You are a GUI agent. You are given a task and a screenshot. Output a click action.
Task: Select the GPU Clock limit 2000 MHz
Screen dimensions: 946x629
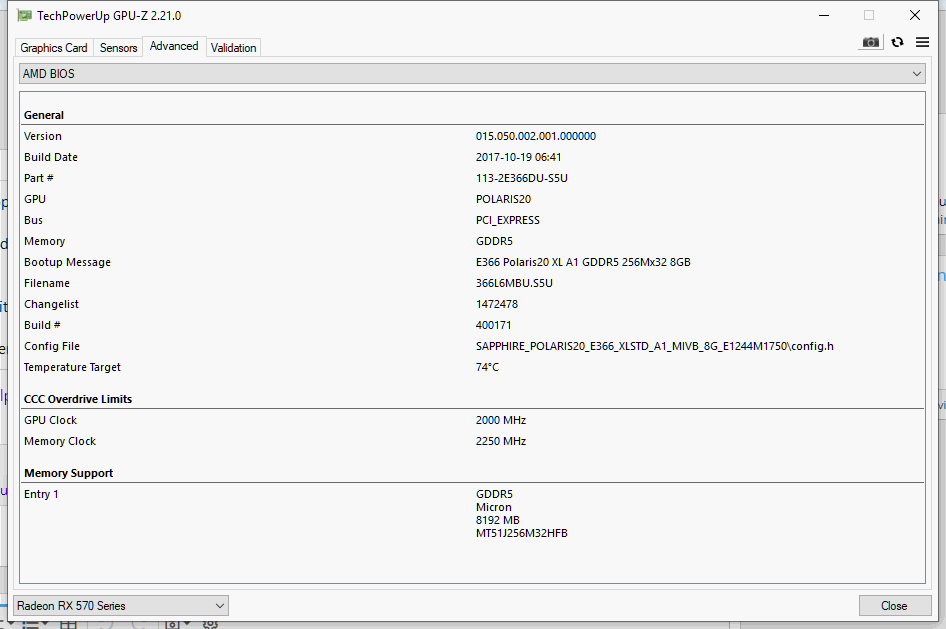coord(501,420)
